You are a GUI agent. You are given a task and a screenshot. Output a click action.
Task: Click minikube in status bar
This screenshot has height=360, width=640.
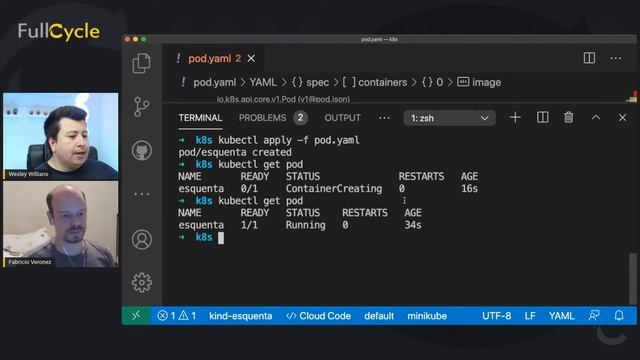(x=427, y=316)
